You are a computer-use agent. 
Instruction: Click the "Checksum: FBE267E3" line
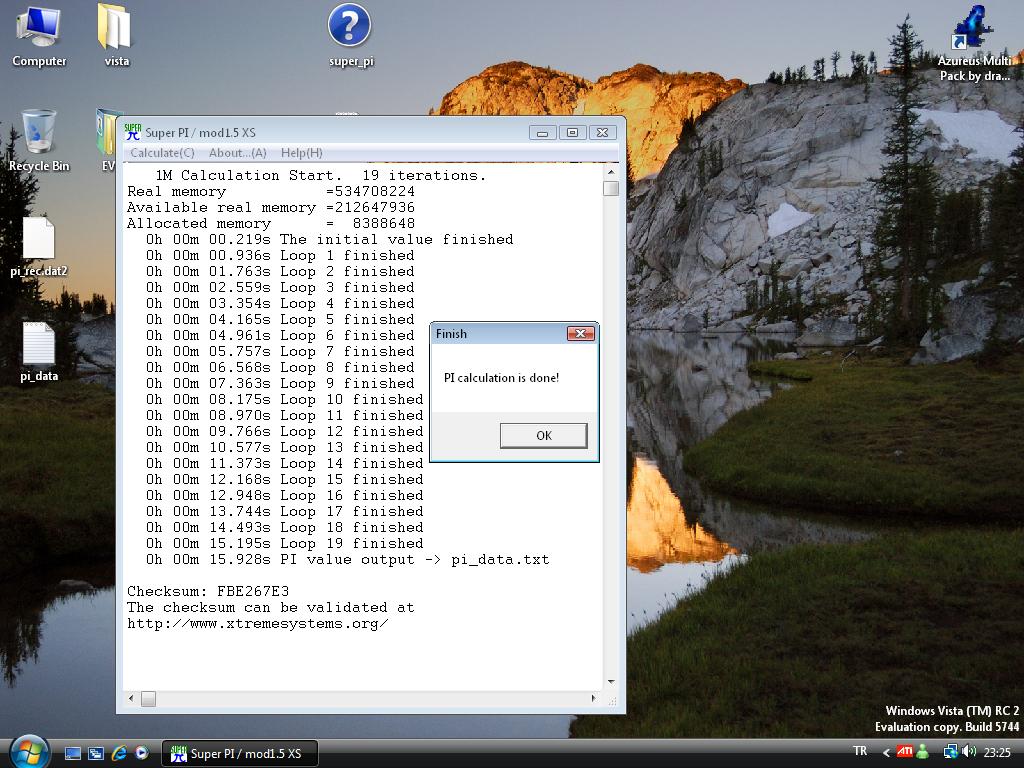[x=208, y=592]
